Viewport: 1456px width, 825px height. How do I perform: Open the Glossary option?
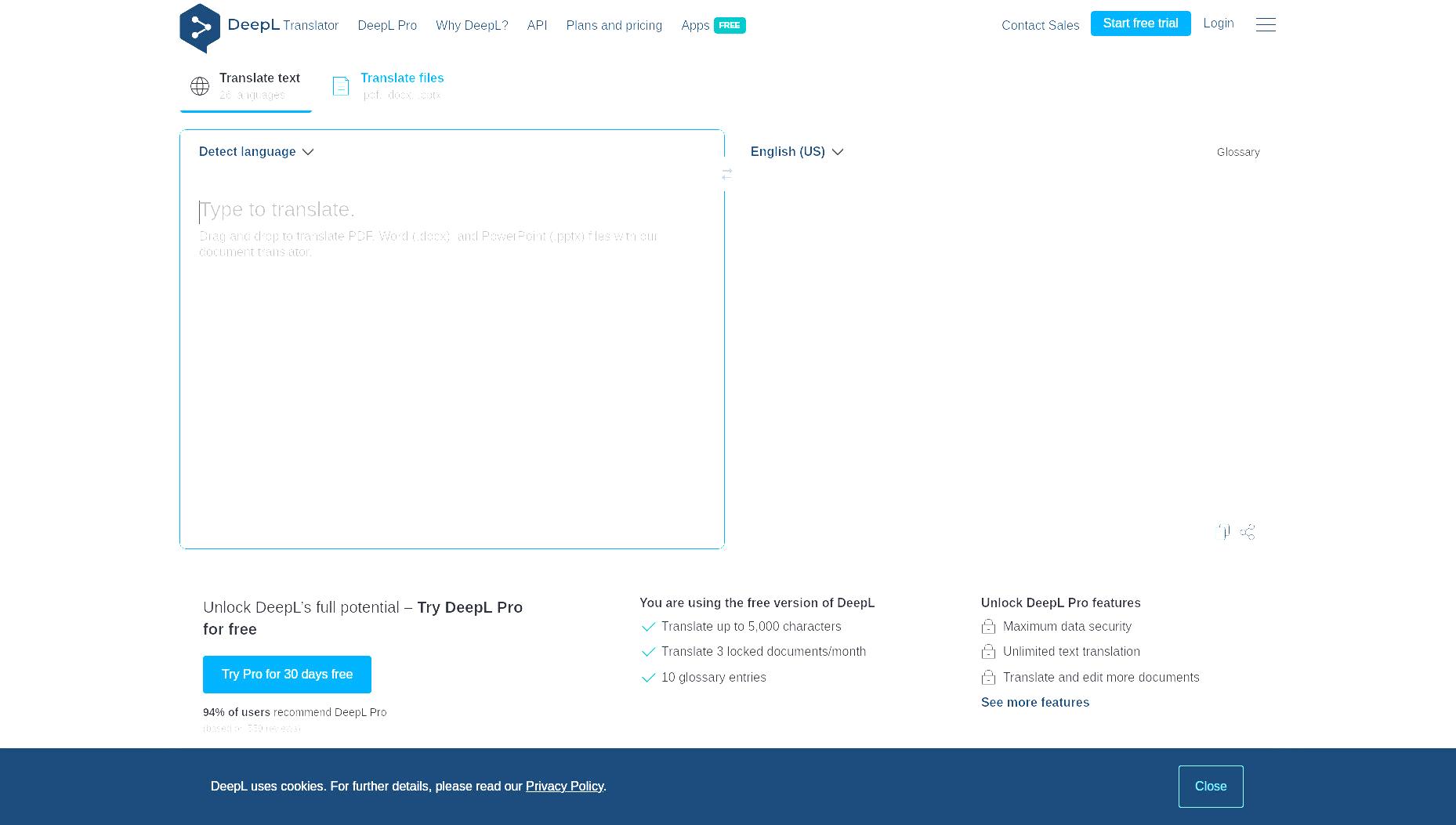pos(1238,152)
